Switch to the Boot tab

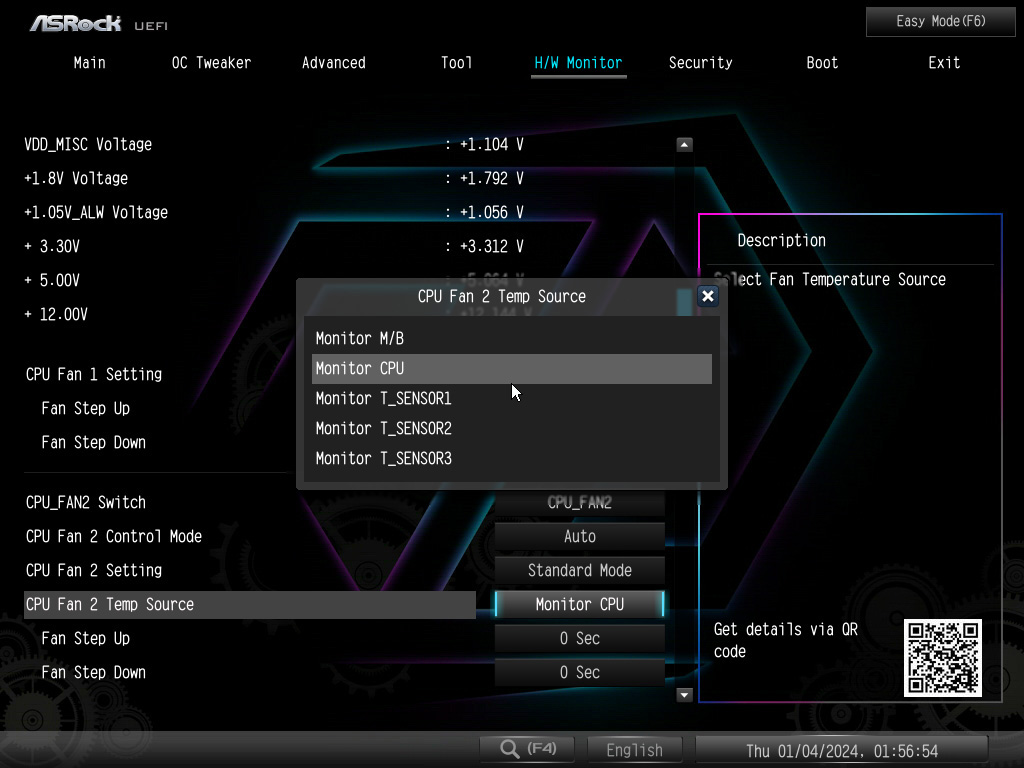coord(822,63)
